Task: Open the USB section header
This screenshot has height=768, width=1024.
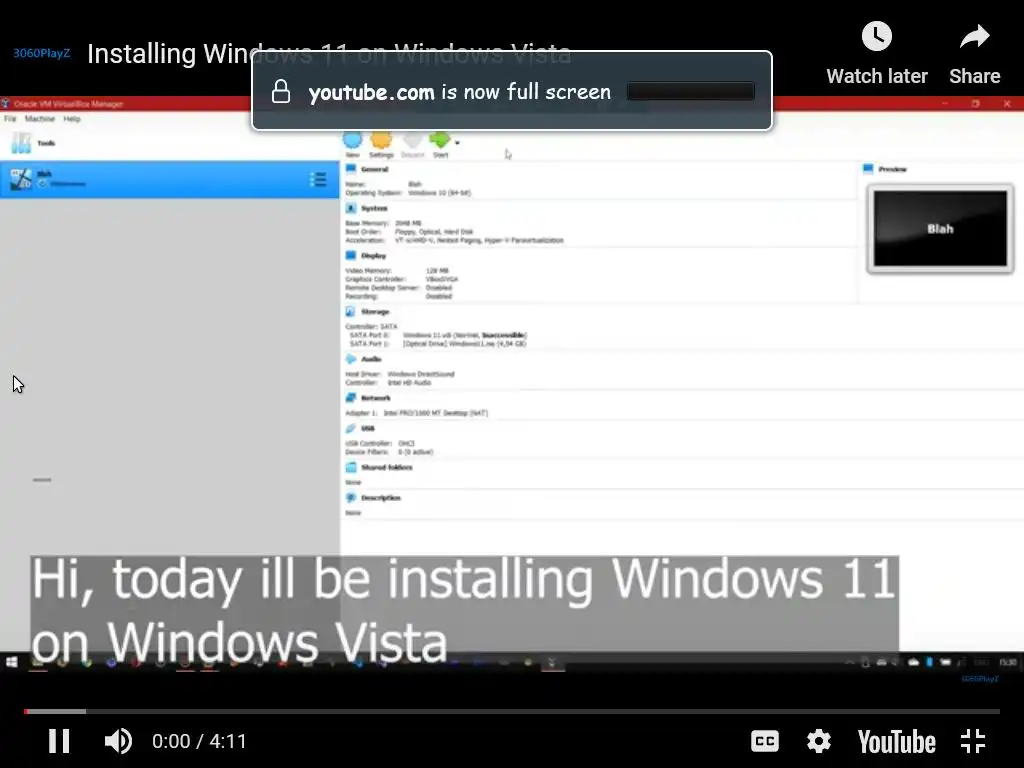Action: click(367, 428)
